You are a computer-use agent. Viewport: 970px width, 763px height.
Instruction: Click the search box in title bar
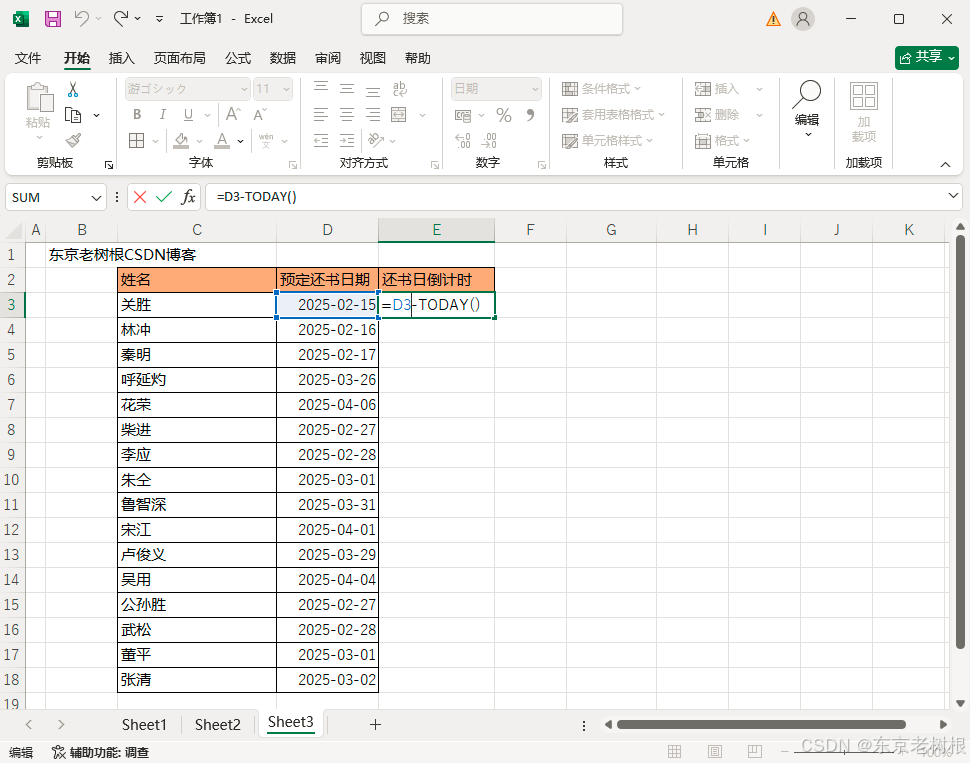coord(492,19)
